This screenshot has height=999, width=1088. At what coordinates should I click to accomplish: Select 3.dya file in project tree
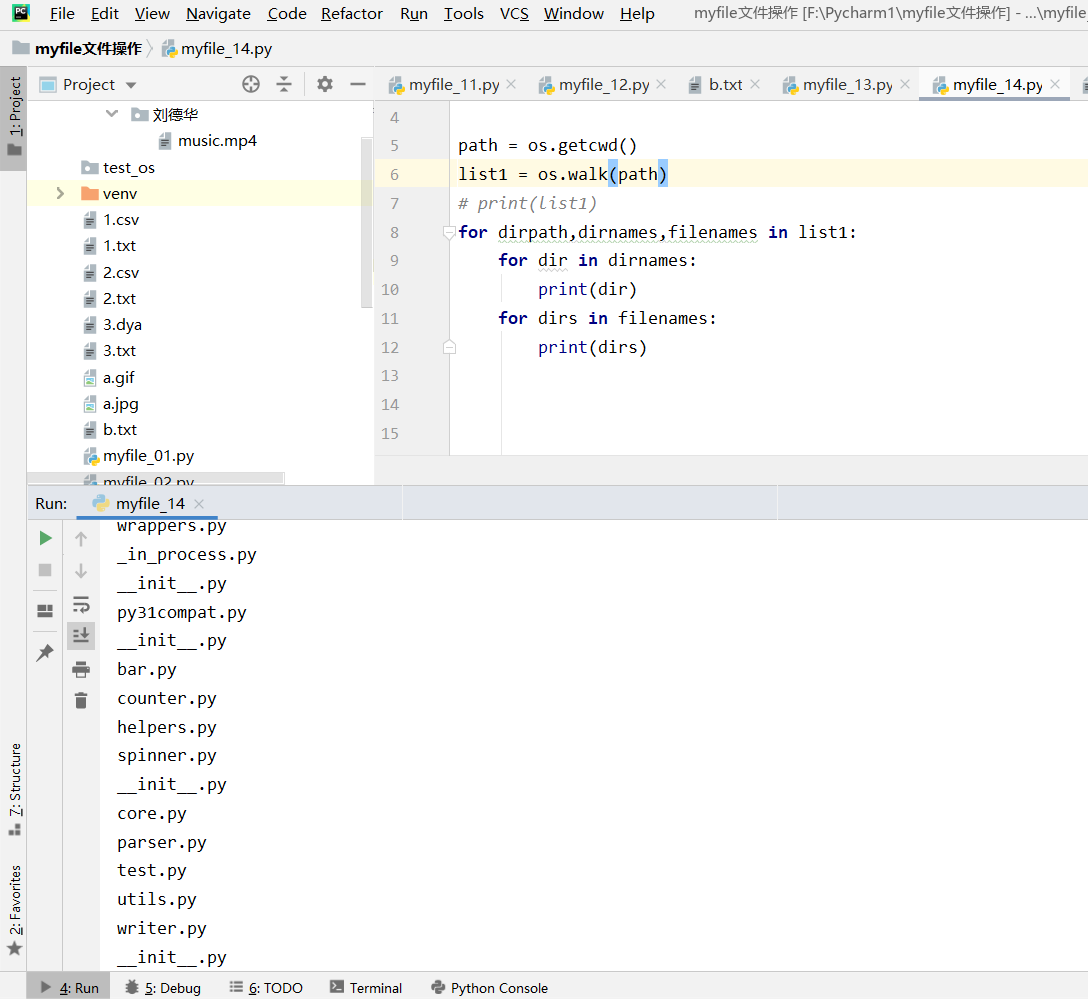[x=113, y=325]
